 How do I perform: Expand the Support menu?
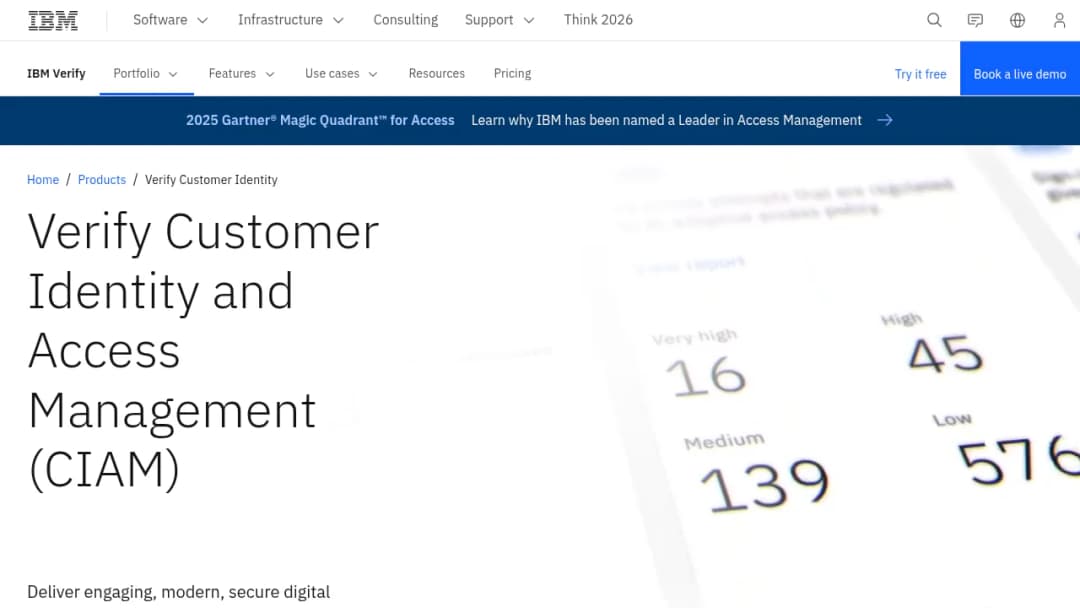coord(499,20)
